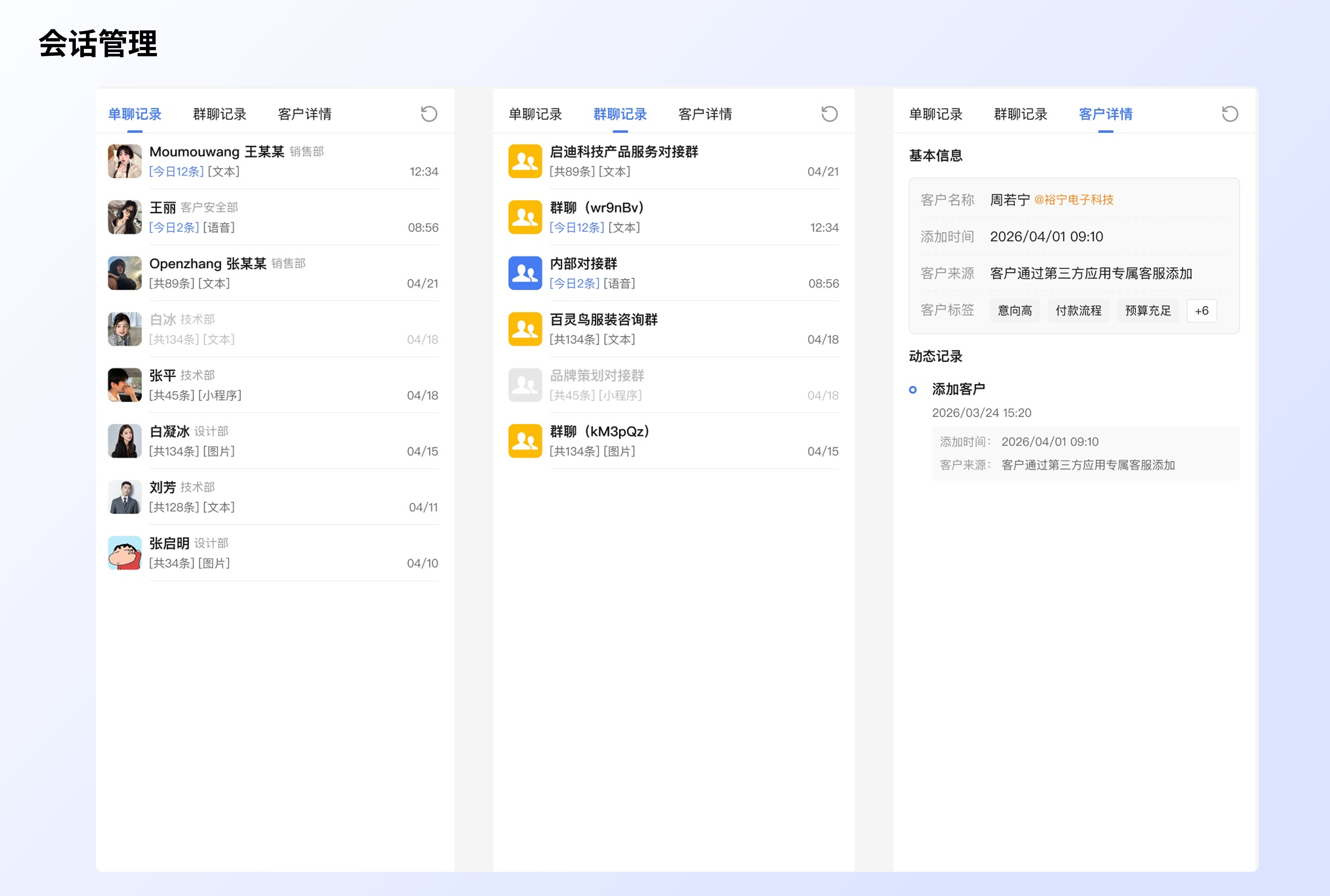Open Moumouwang 王某某's avatar
1330x896 pixels.
pos(125,161)
